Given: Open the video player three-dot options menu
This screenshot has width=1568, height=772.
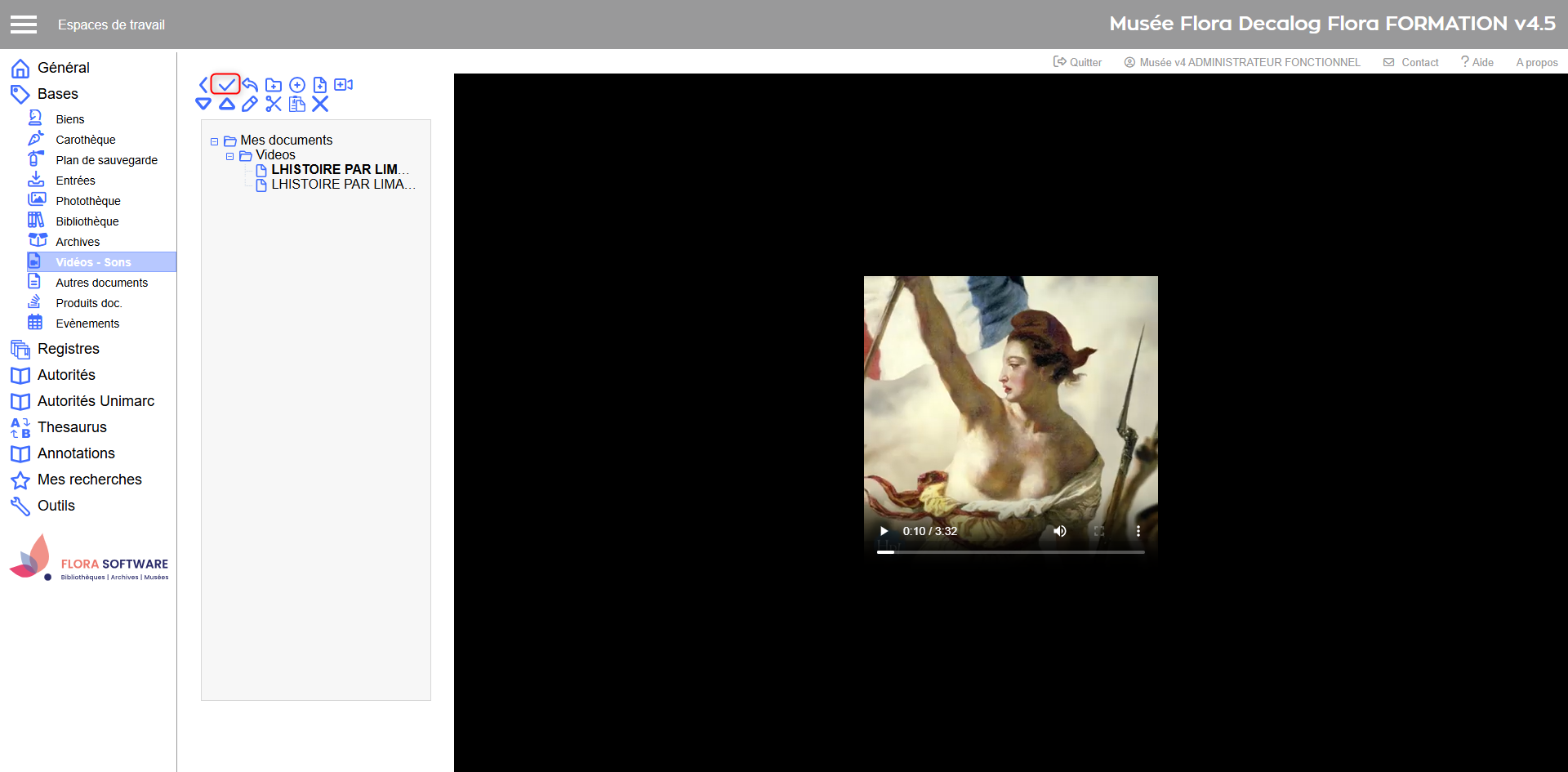Looking at the screenshot, I should pos(1138,531).
